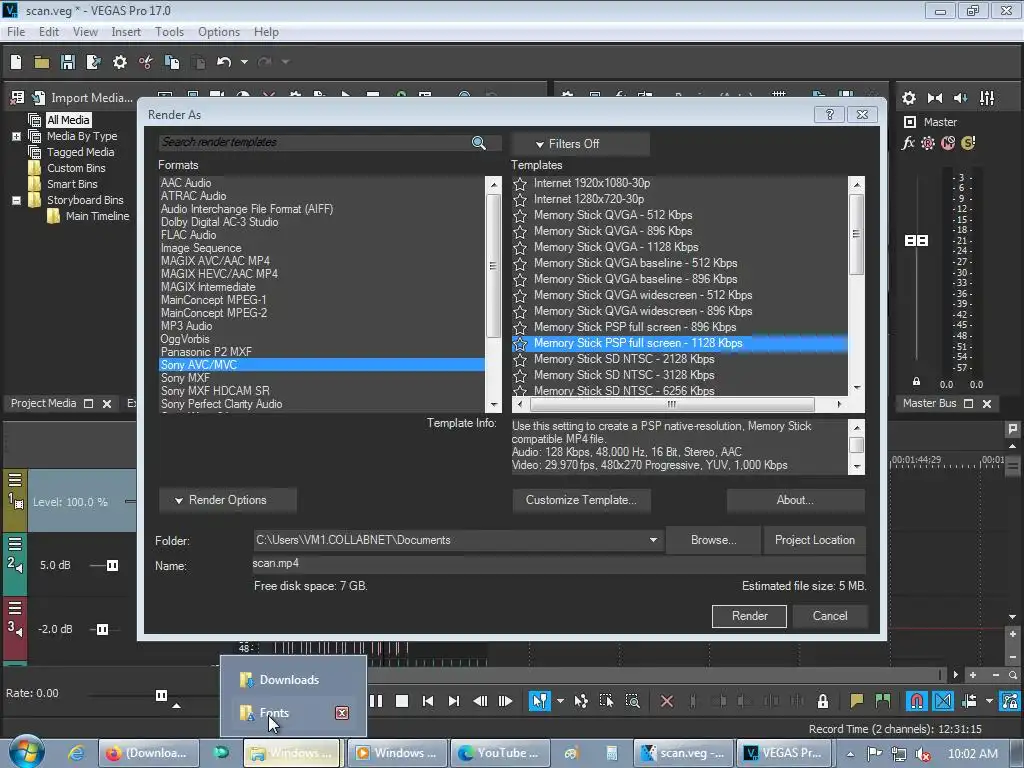The image size is (1024, 768).
Task: Click Downmix Output icon in Master panel
Action: tap(935, 98)
